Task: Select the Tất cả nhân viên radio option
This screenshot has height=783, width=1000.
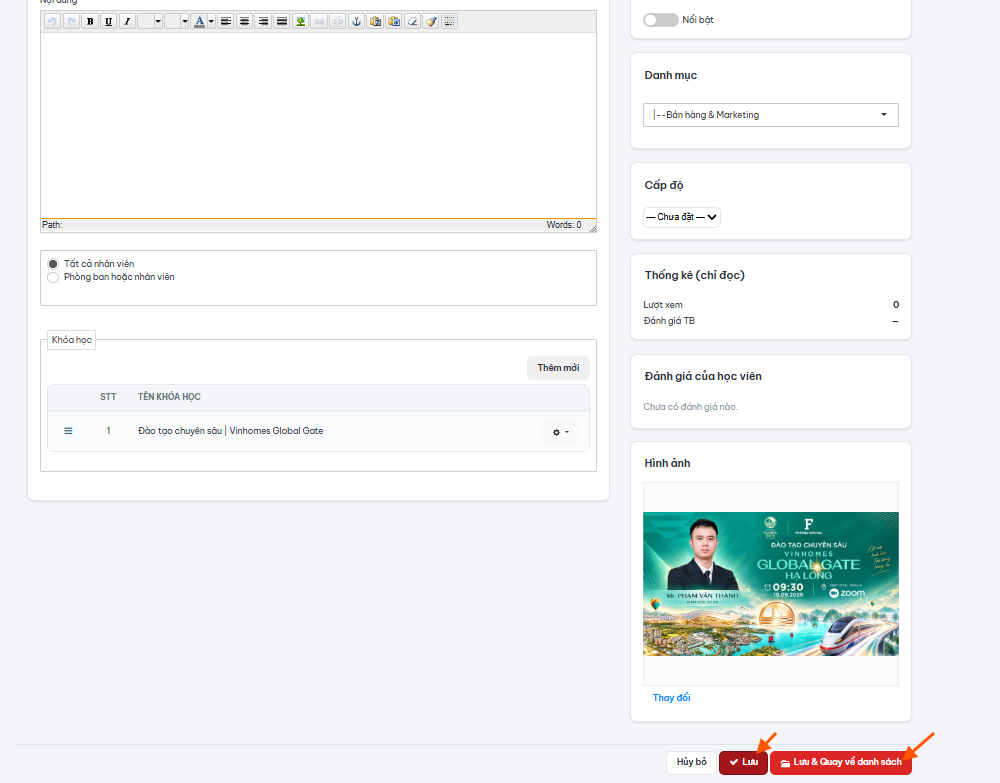Action: pyautogui.click(x=53, y=264)
